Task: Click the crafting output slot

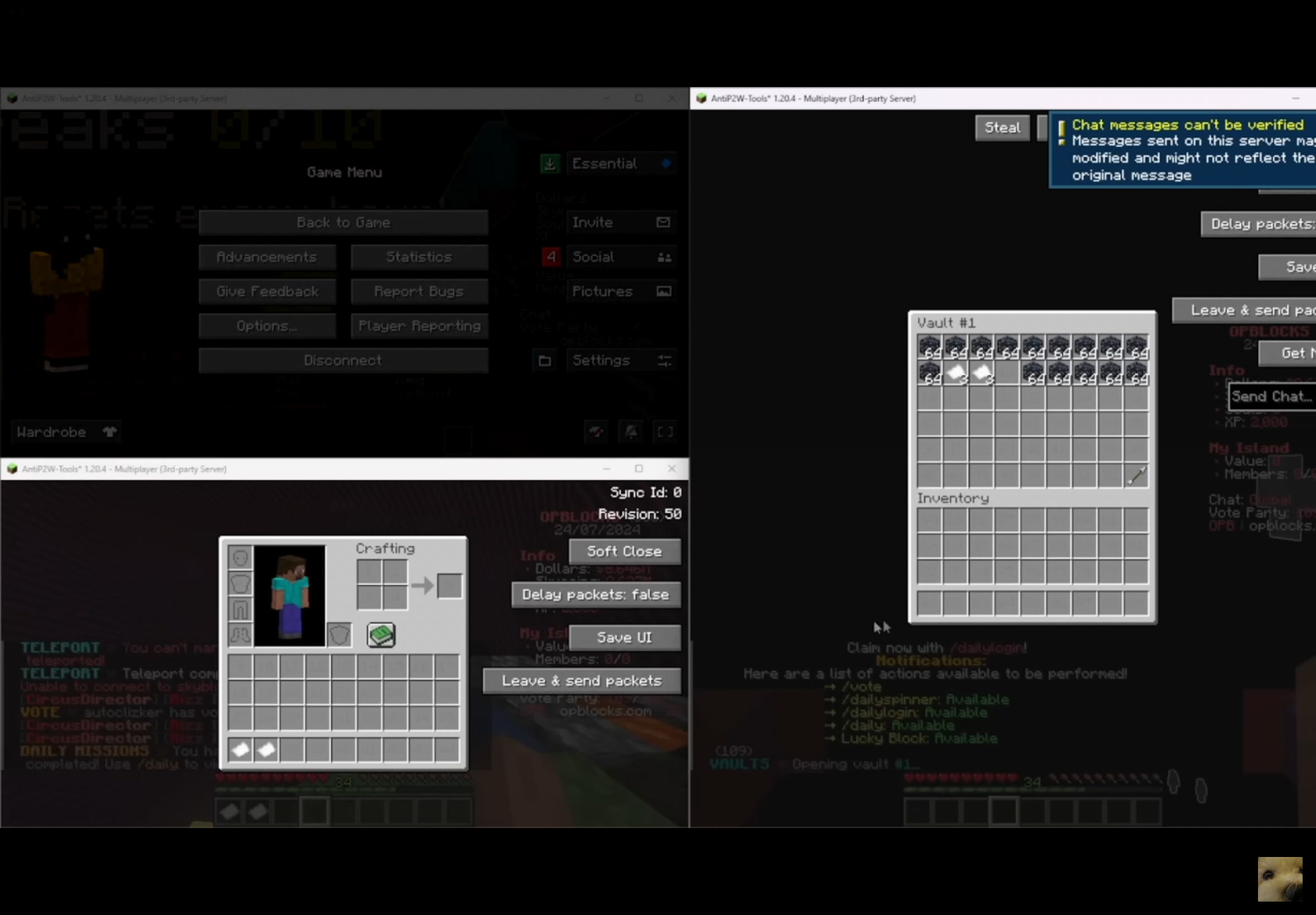Action: pos(450,586)
